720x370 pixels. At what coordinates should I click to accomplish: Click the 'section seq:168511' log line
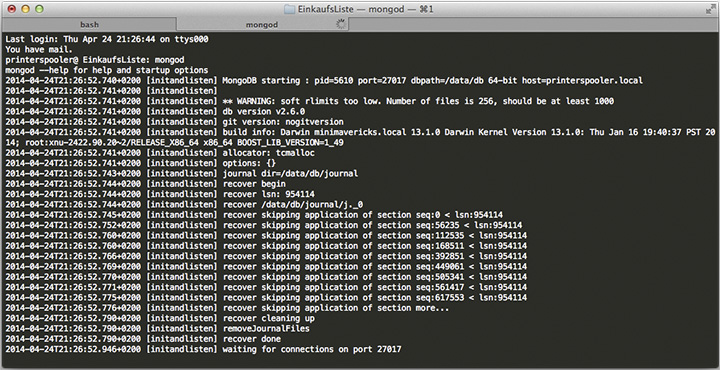266,246
